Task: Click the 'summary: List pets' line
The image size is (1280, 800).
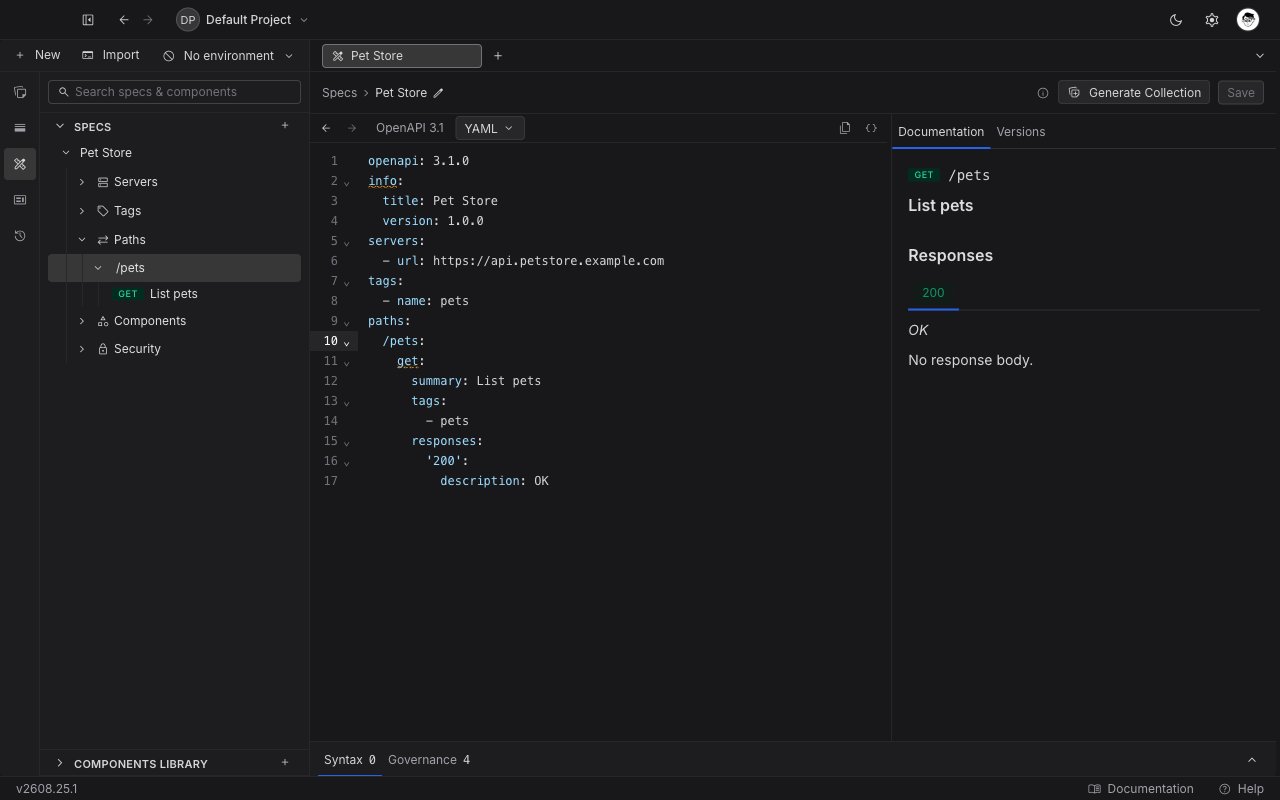Action: (x=476, y=381)
